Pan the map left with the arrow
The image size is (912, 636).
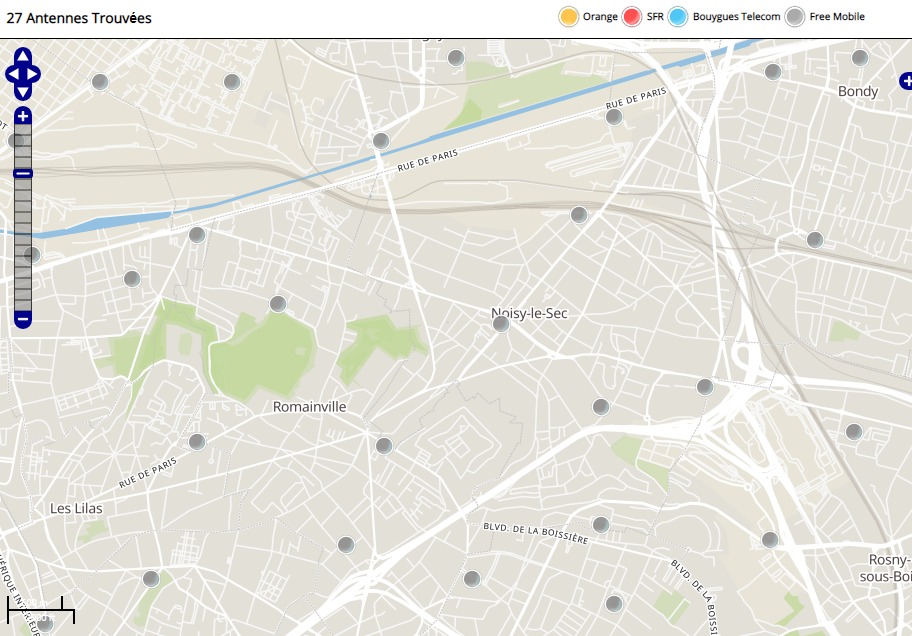click(11, 74)
